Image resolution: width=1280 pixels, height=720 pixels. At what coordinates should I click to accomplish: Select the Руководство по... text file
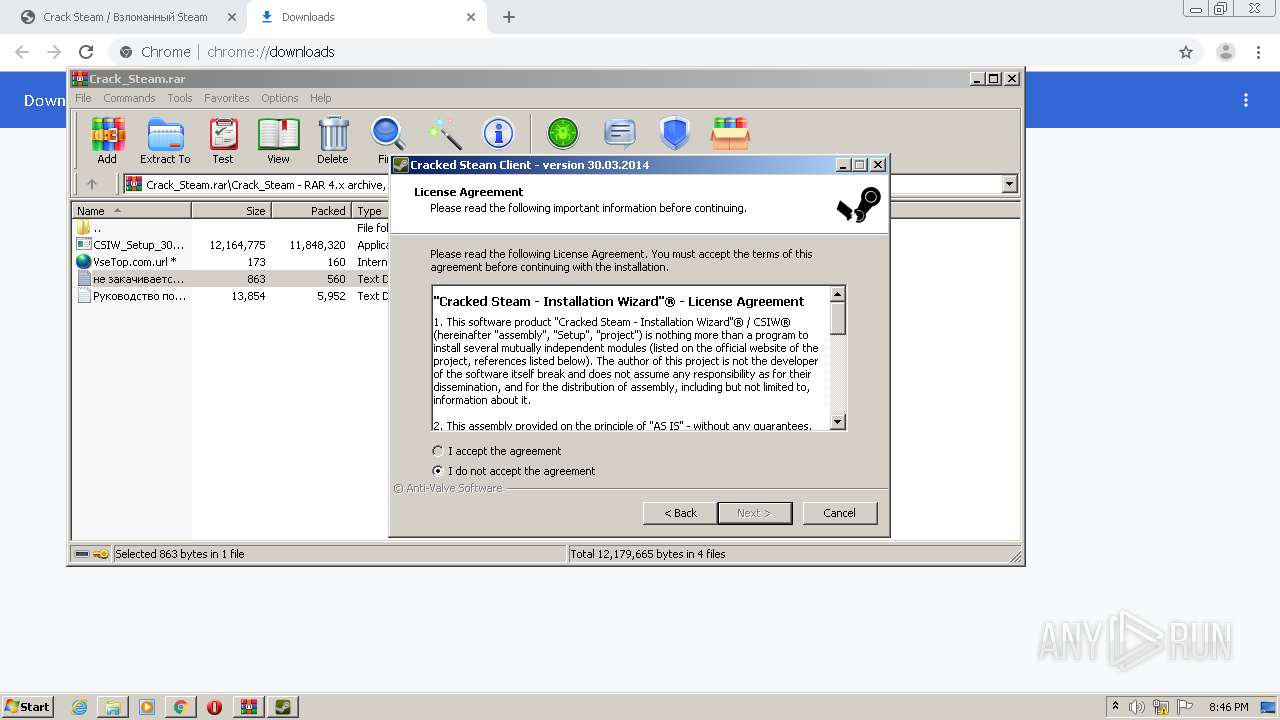(x=131, y=295)
